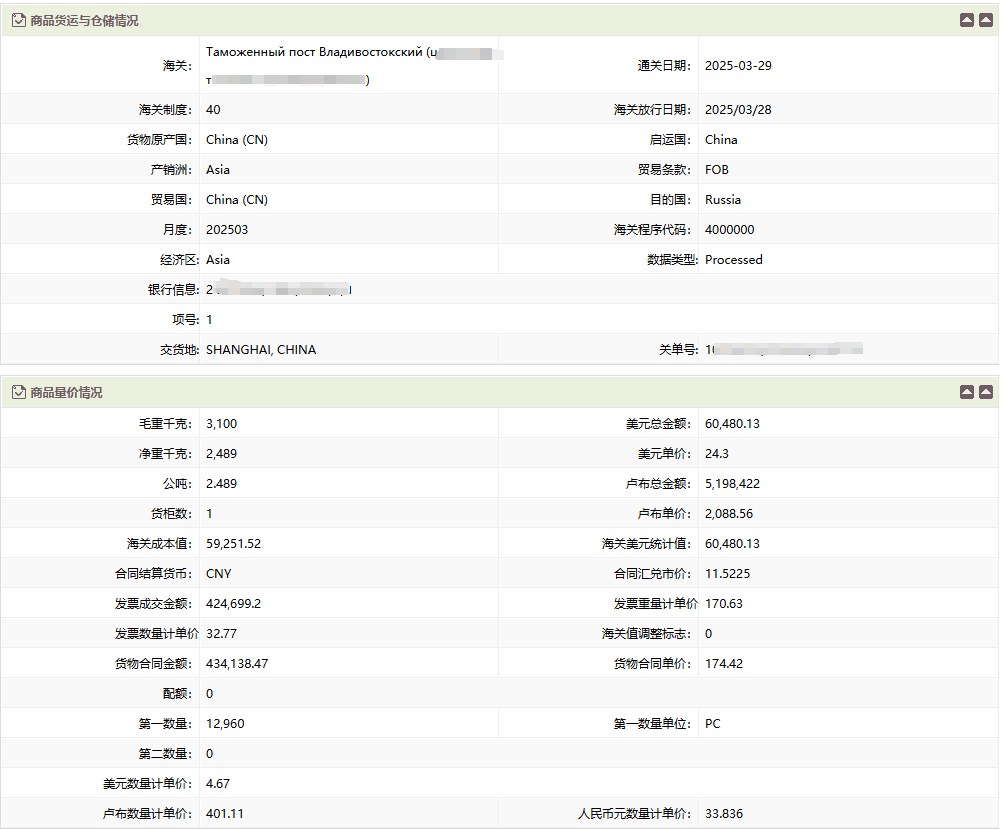
Task: Click the Таможенный пост Владивостокский customs value
Action: 314,52
